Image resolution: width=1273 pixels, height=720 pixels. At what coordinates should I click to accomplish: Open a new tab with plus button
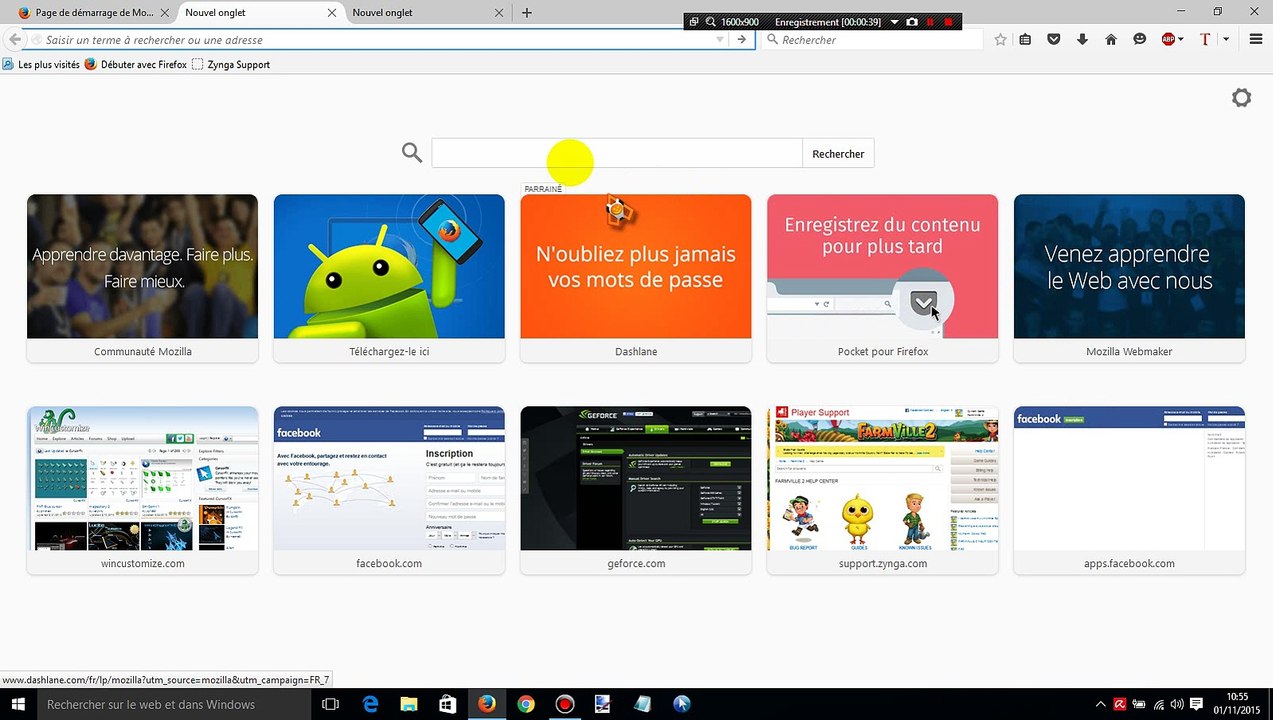point(527,13)
